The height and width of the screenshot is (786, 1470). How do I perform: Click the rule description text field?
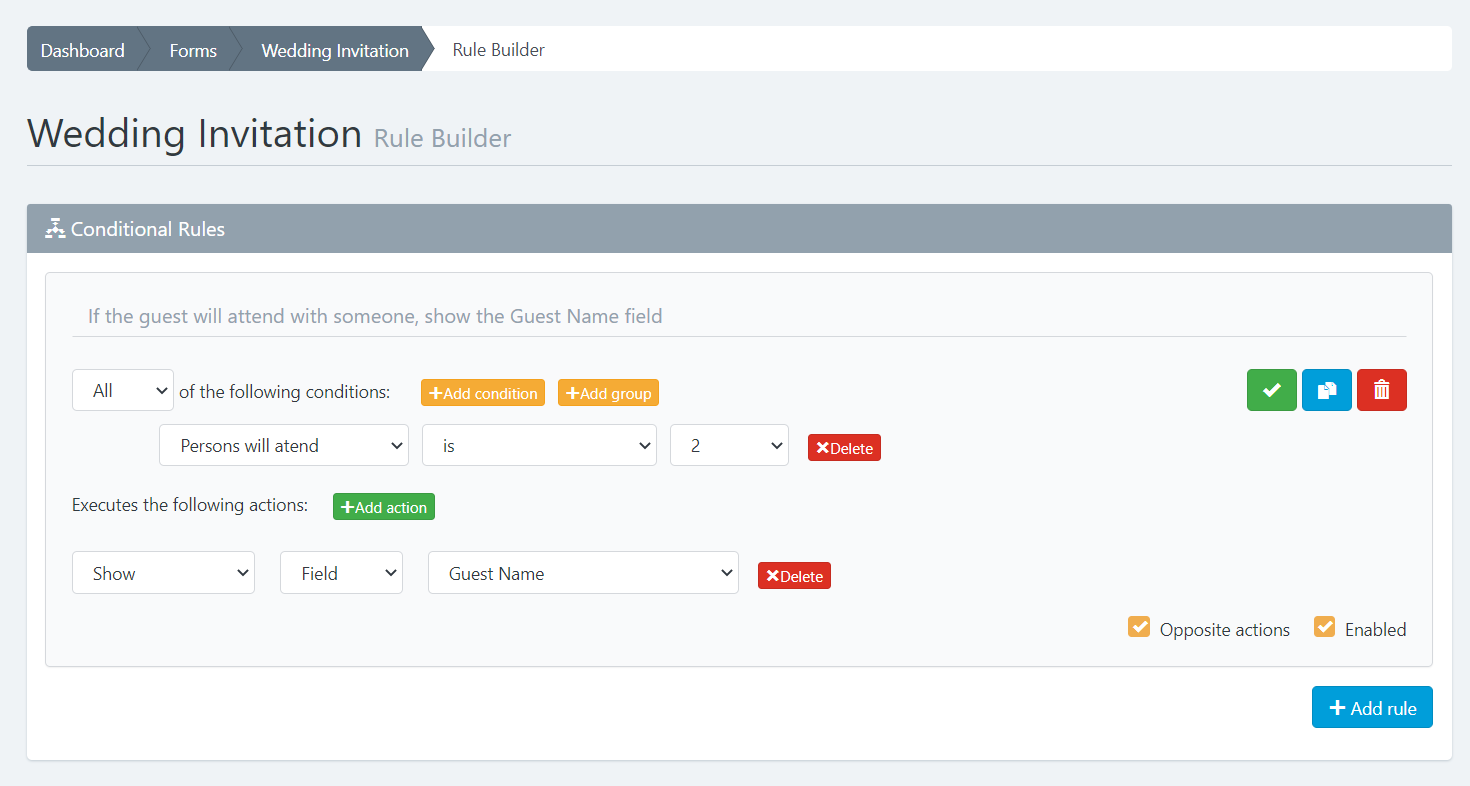(738, 316)
